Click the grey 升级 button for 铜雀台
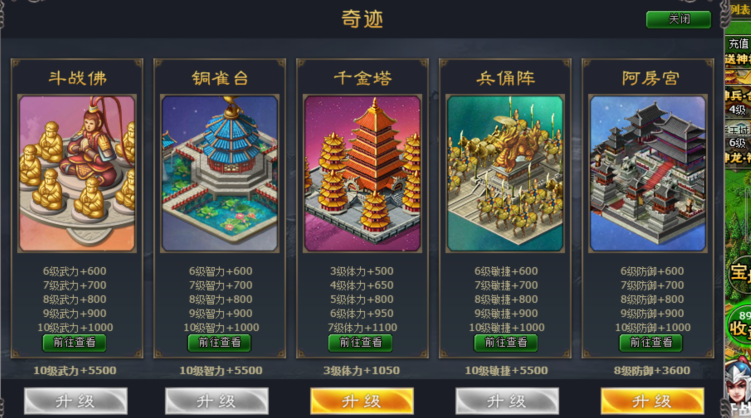This screenshot has width=751, height=418. [x=216, y=401]
